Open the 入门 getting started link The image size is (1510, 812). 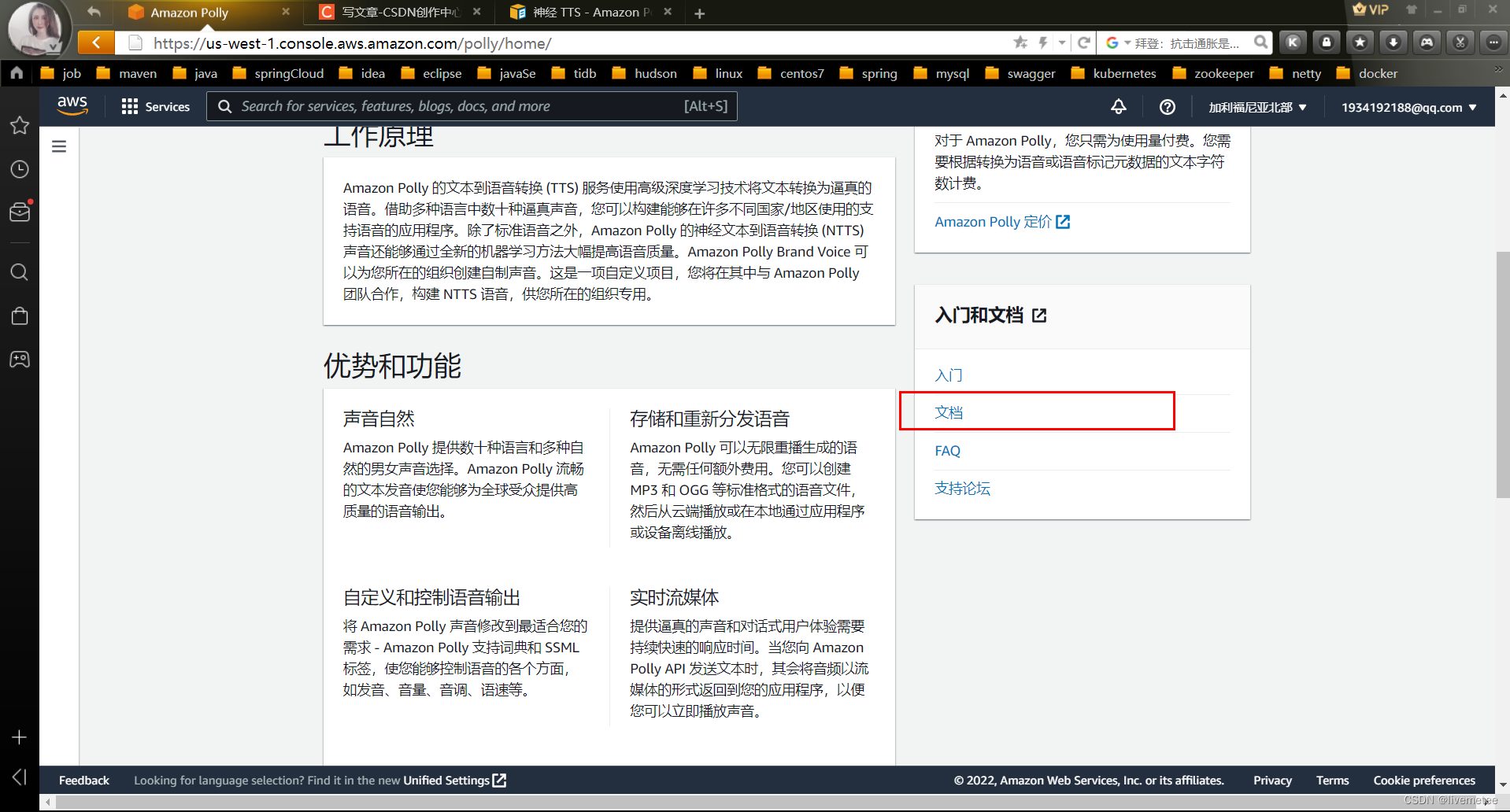(x=949, y=375)
